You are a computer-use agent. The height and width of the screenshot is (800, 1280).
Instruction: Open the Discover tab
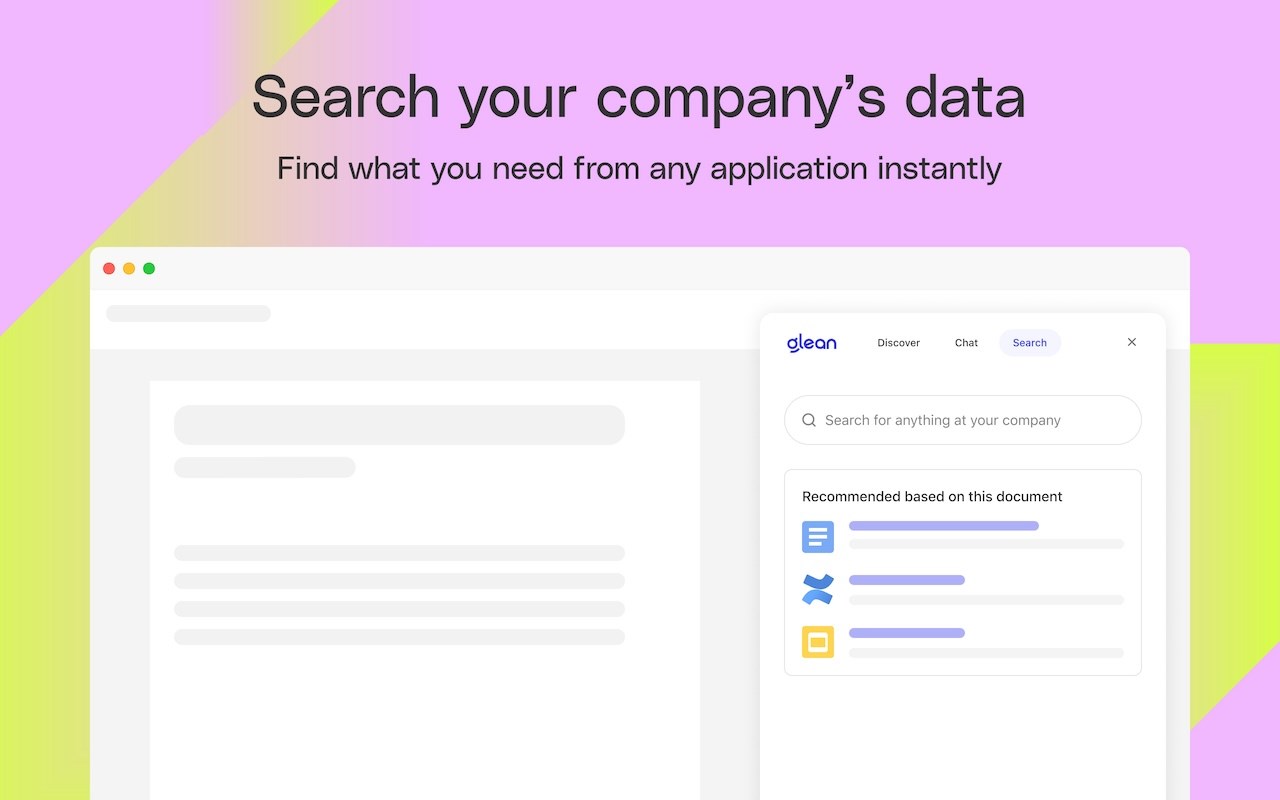coord(898,343)
